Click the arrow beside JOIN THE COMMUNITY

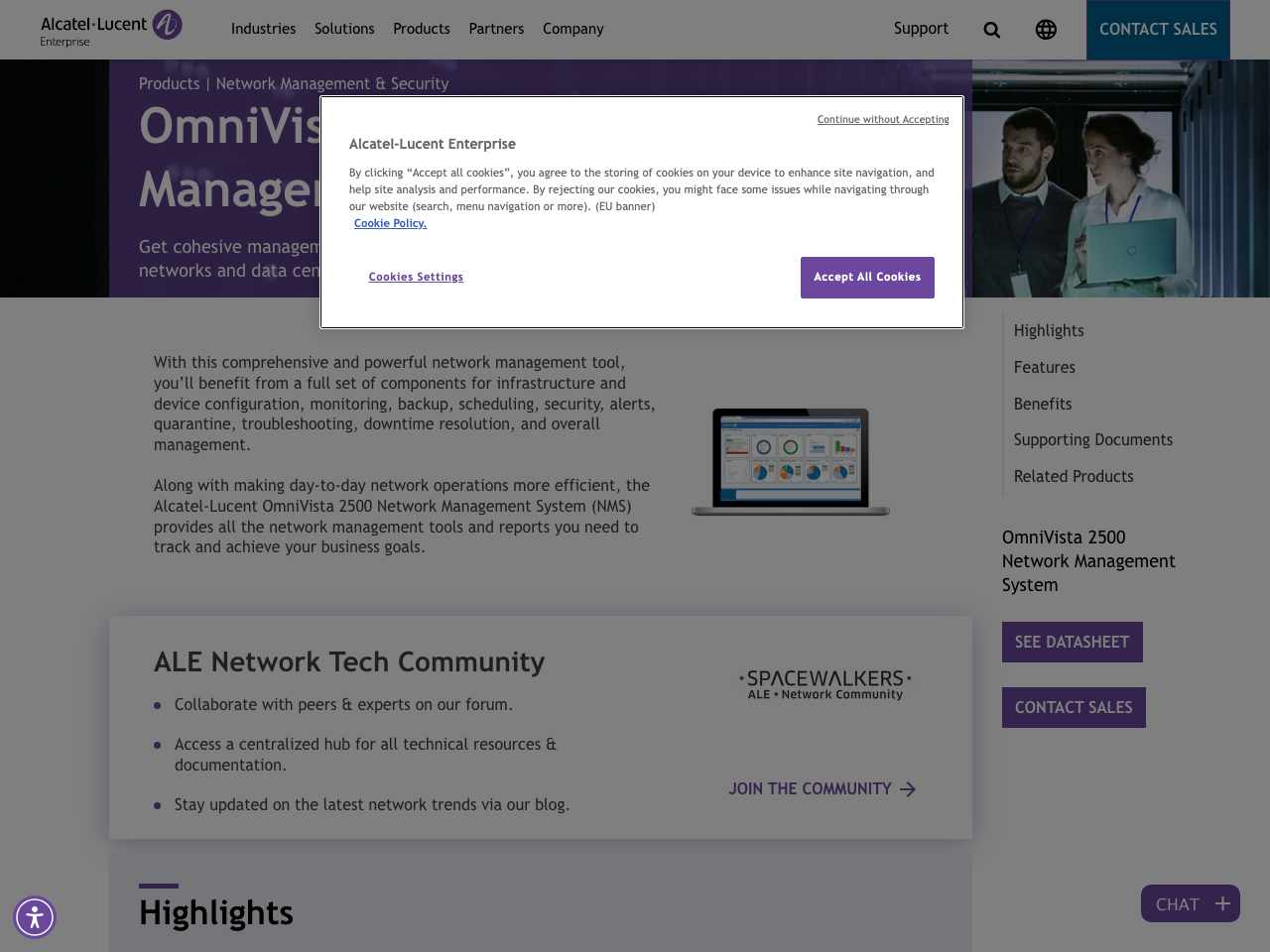click(906, 788)
